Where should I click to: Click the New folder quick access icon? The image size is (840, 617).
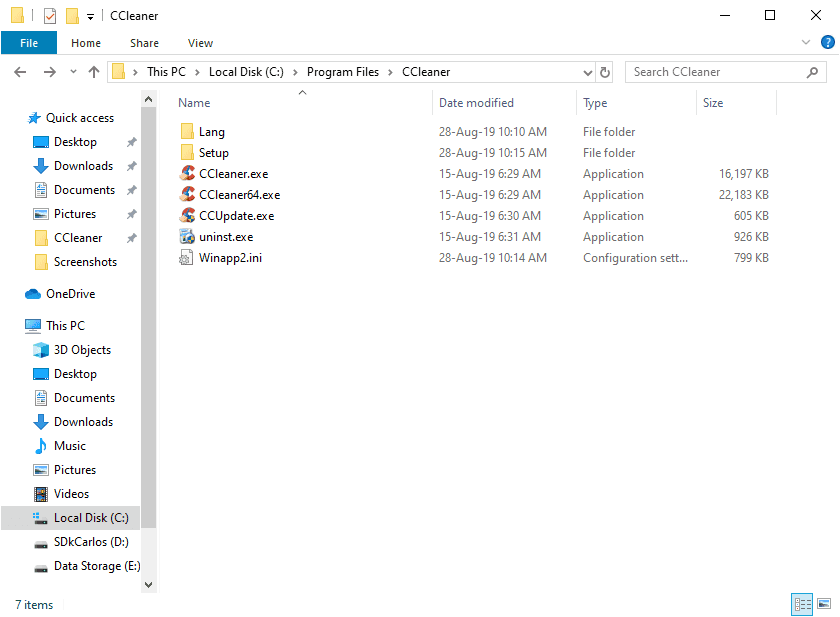[x=72, y=16]
